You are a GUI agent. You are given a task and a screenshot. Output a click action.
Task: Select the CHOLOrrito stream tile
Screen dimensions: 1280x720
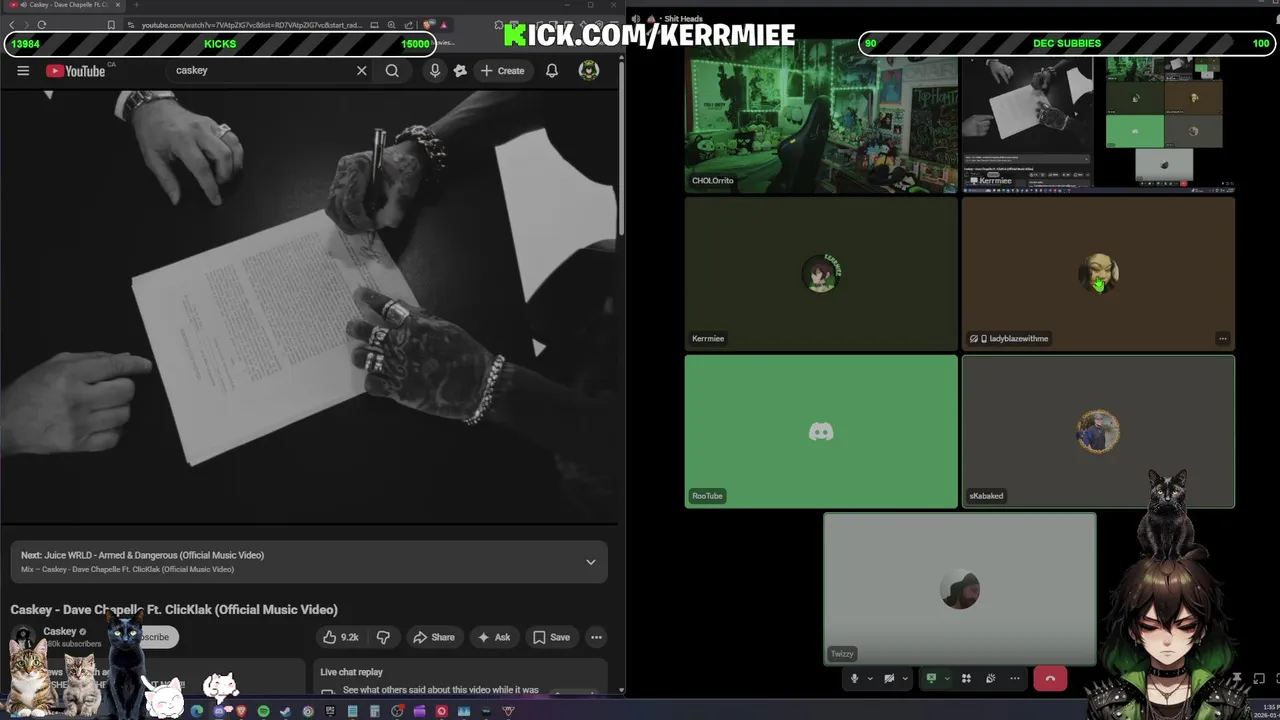click(821, 117)
